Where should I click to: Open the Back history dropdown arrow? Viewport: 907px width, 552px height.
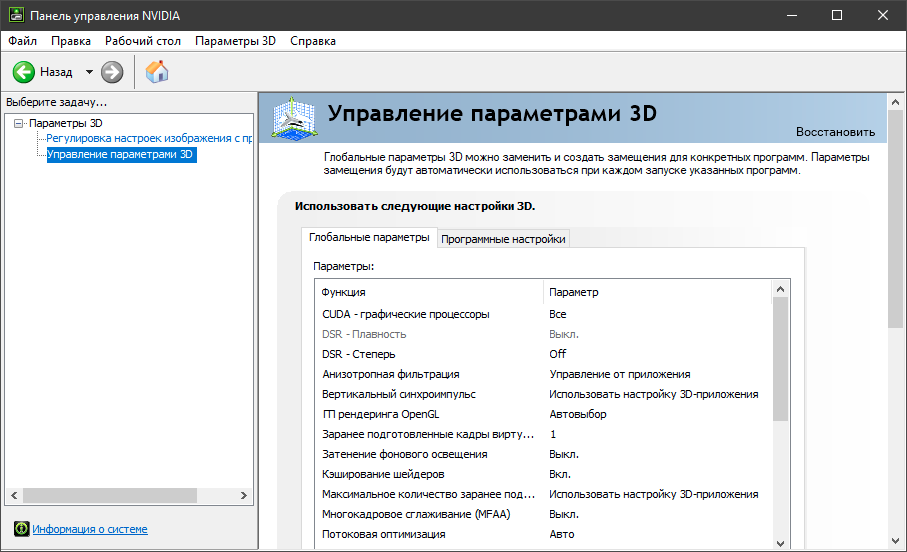pyautogui.click(x=89, y=72)
